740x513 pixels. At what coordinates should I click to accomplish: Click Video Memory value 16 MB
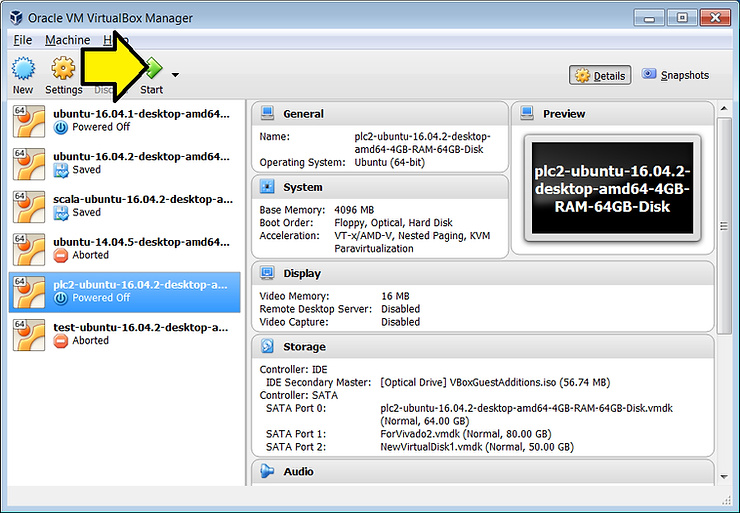pos(395,296)
